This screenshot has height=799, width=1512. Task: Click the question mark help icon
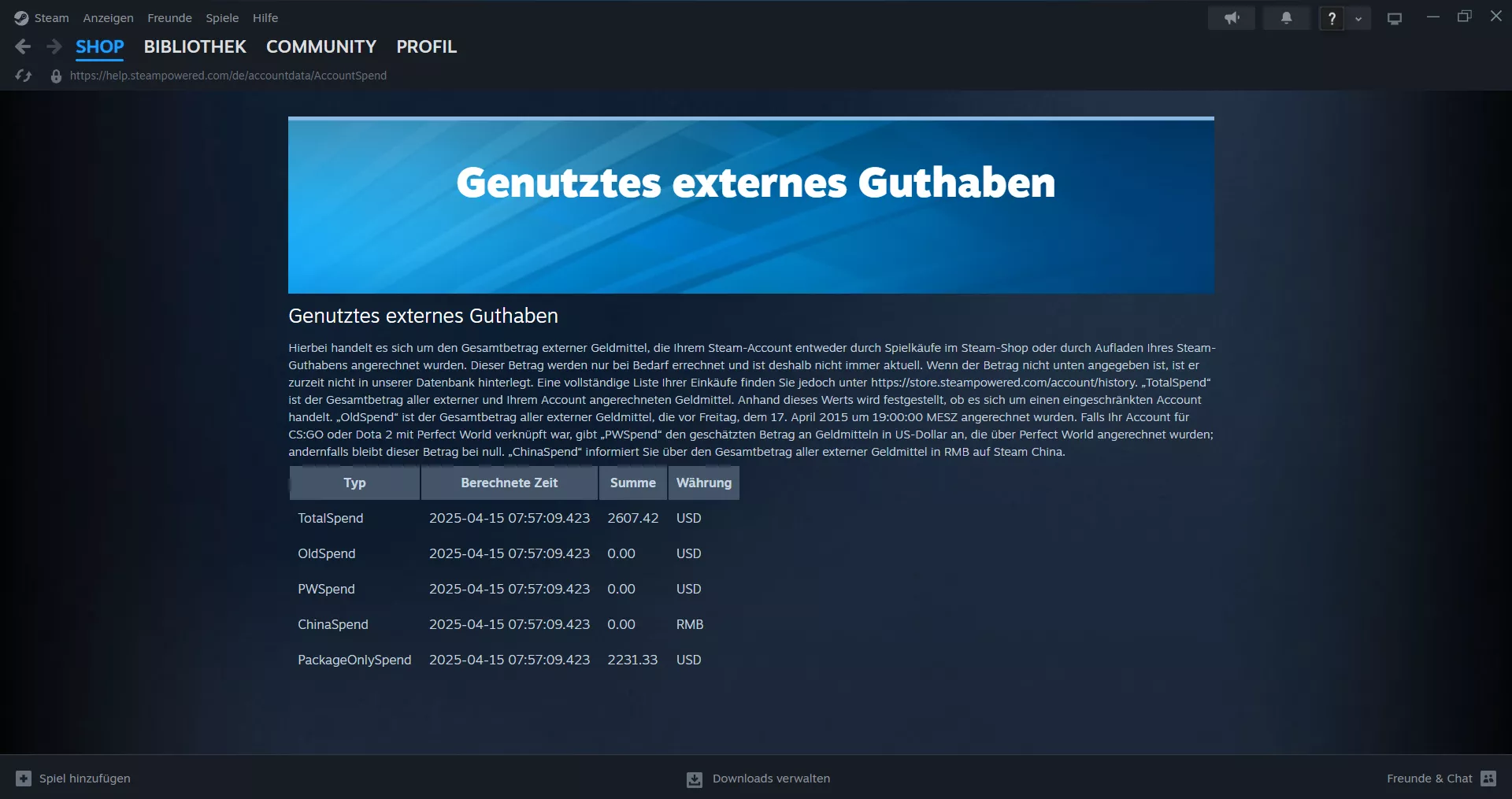click(1332, 18)
